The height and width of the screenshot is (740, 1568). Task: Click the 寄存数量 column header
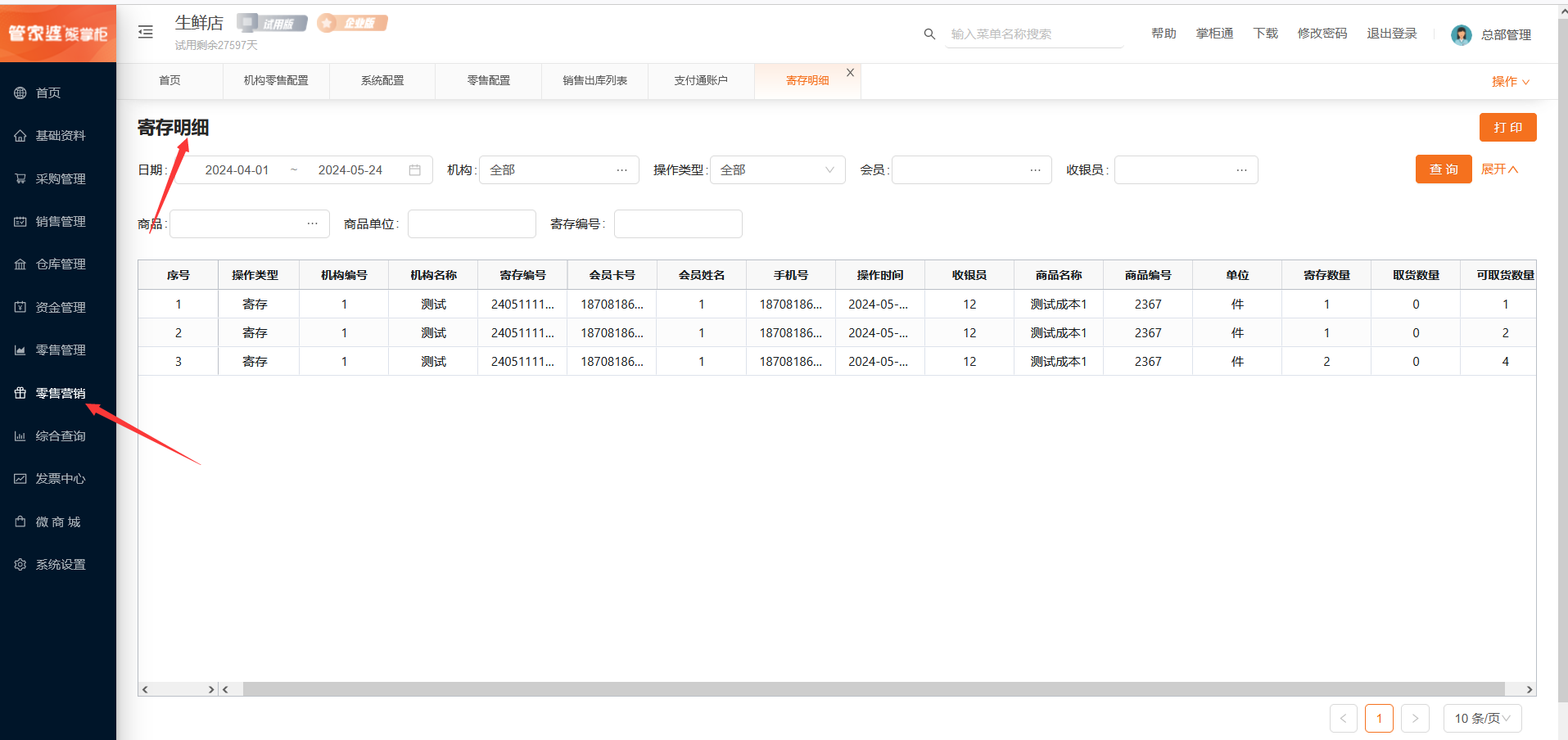click(x=1326, y=275)
